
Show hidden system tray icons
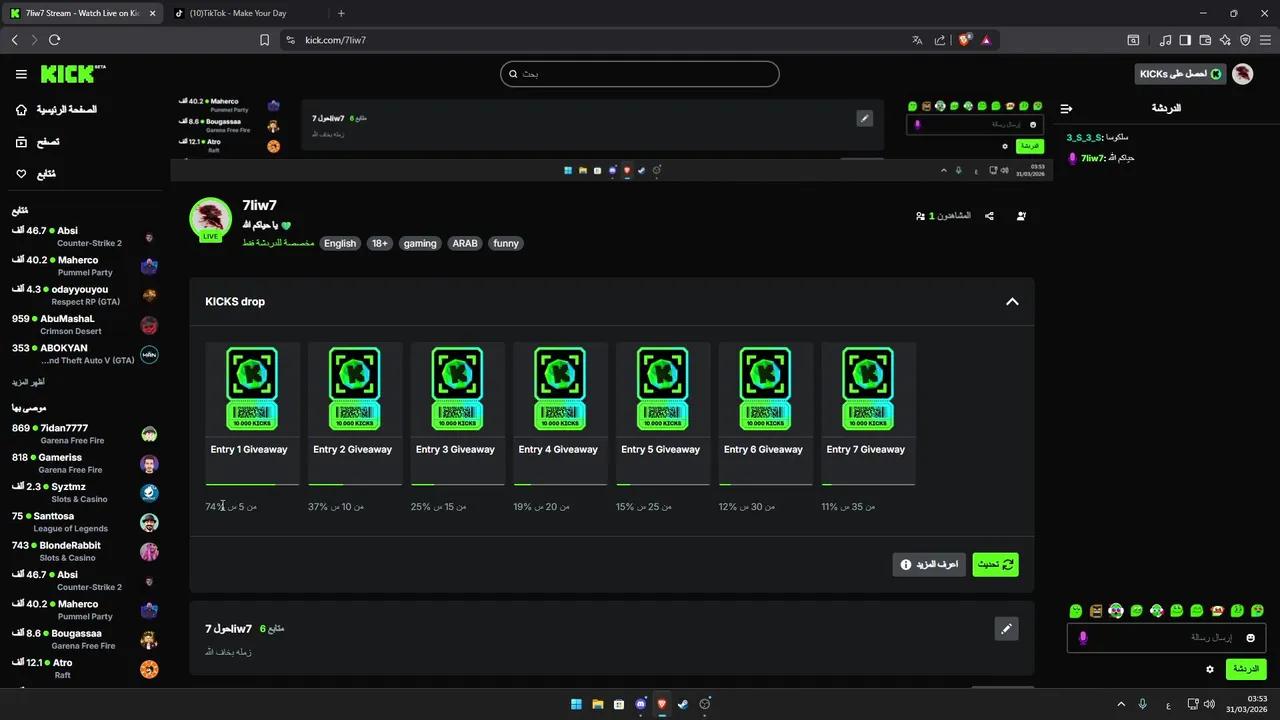coord(1121,704)
